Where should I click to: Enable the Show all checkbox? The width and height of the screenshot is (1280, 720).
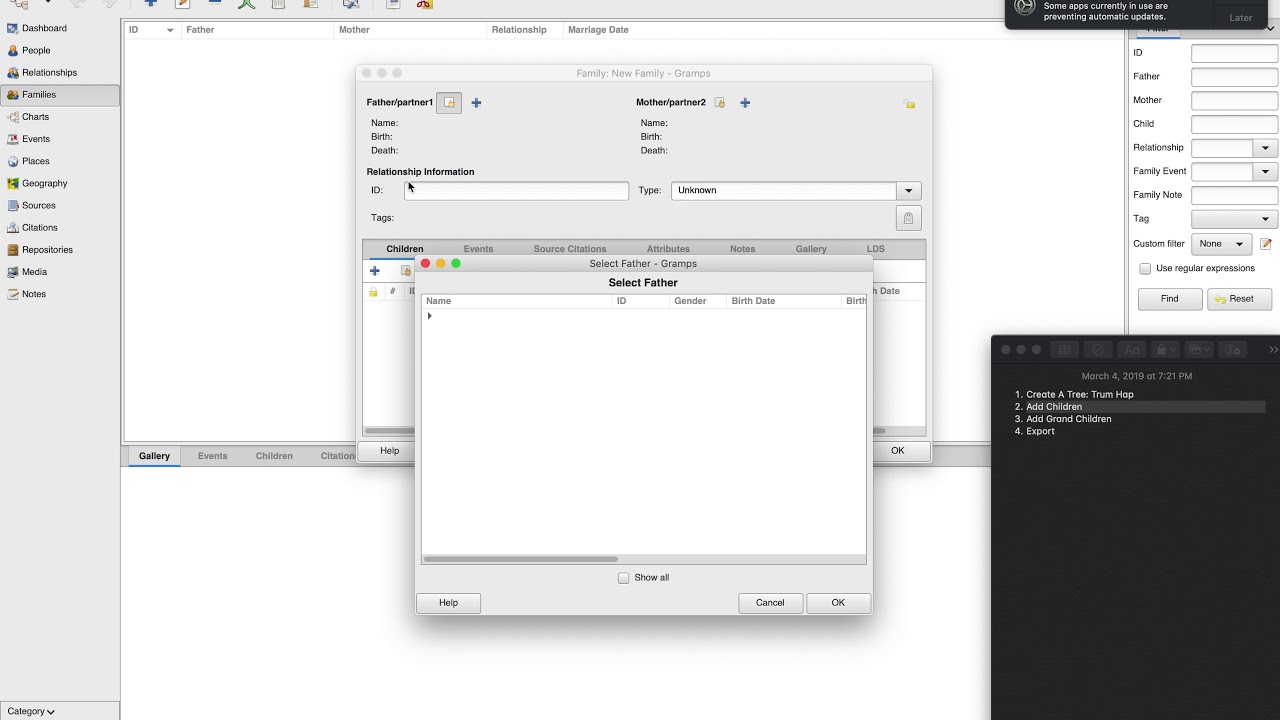click(624, 578)
